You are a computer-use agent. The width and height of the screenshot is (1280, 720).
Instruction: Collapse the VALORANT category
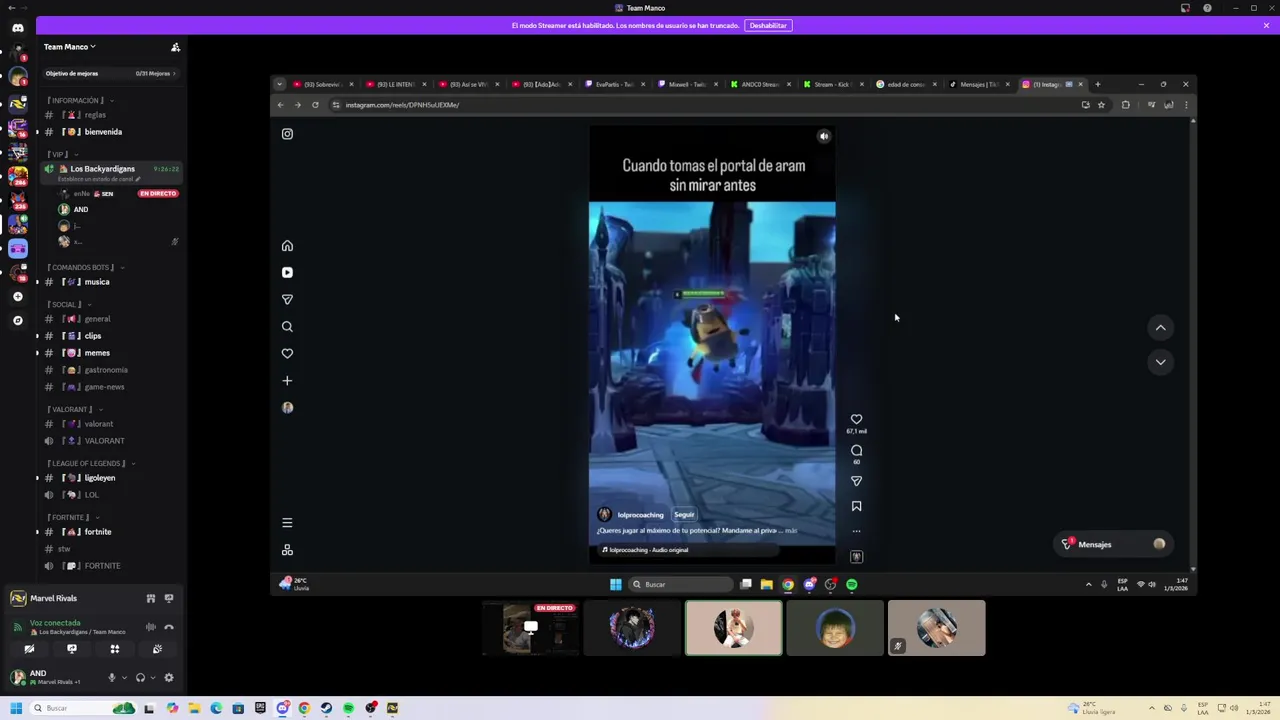point(74,409)
